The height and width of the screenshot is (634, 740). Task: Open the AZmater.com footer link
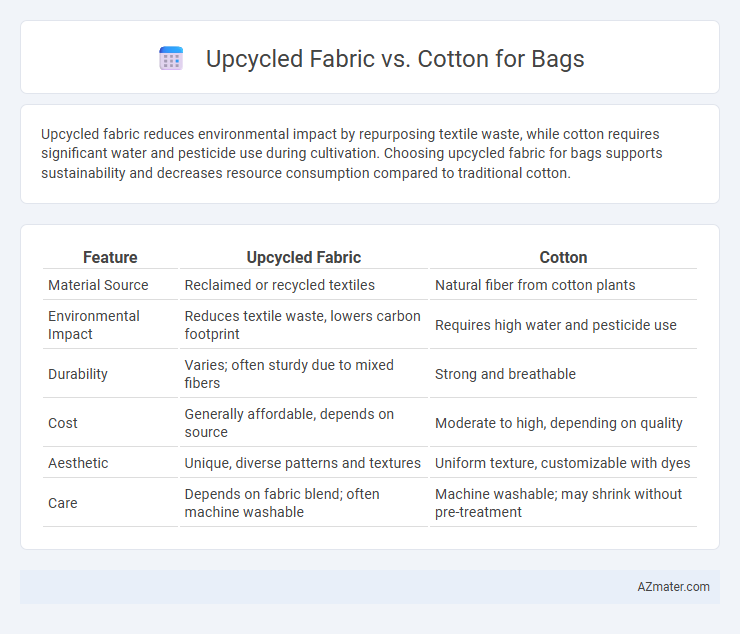click(x=673, y=587)
